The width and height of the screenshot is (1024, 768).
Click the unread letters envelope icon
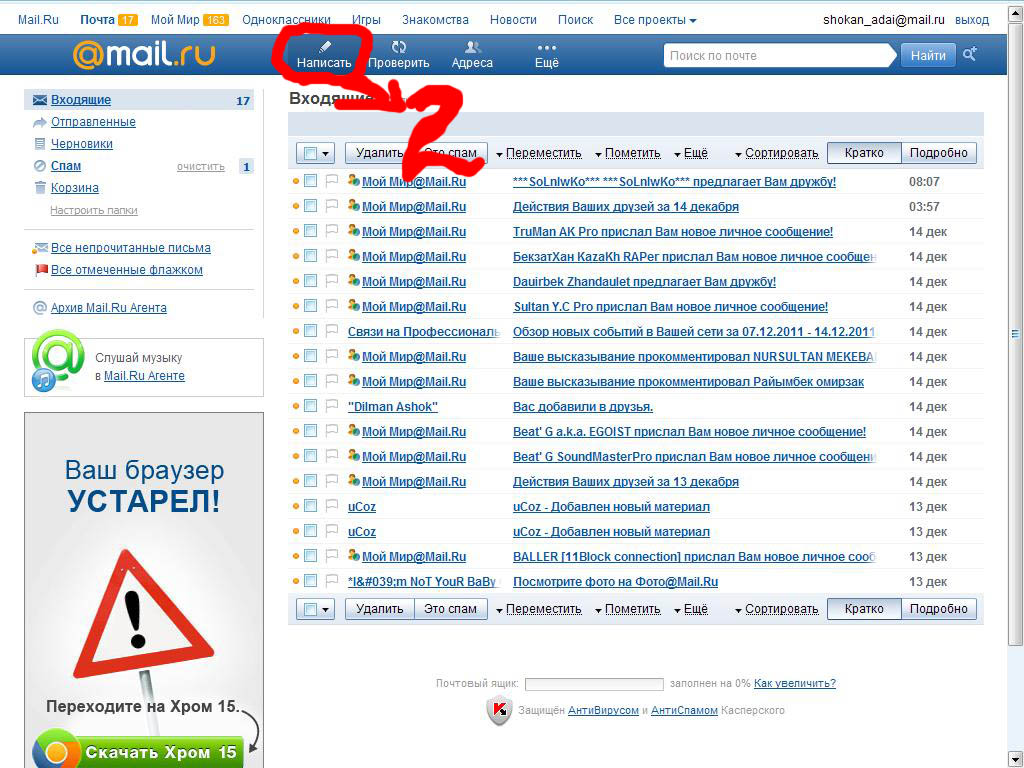tap(40, 248)
